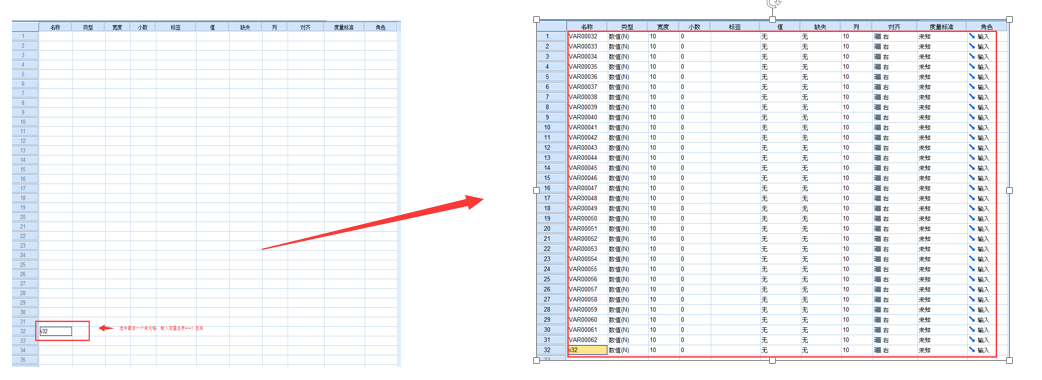Click the VAR00052 name cell

point(587,238)
